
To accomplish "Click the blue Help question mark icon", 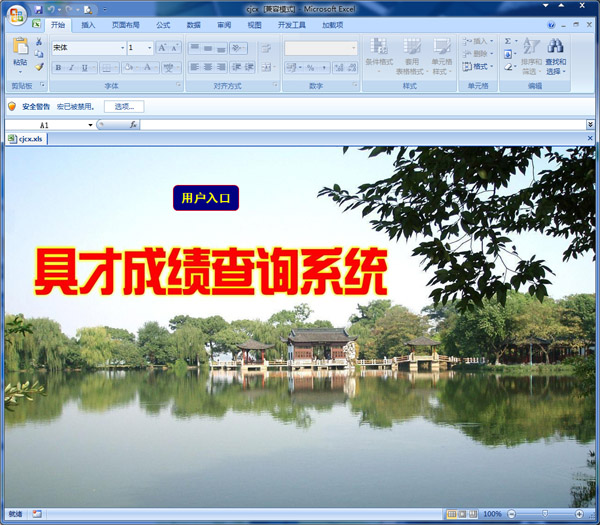I will click(x=551, y=25).
